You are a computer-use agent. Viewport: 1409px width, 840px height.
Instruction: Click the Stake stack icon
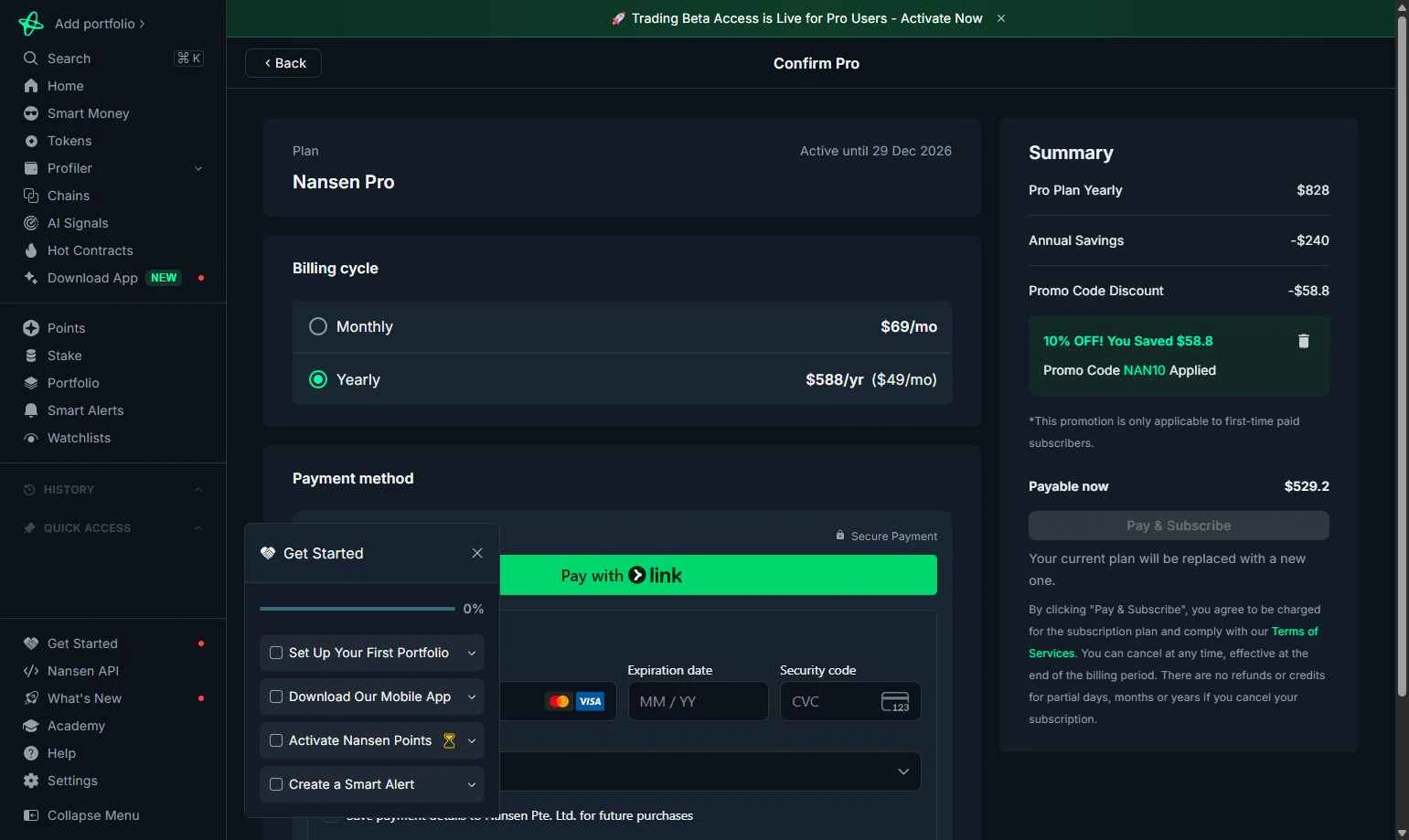coord(31,356)
